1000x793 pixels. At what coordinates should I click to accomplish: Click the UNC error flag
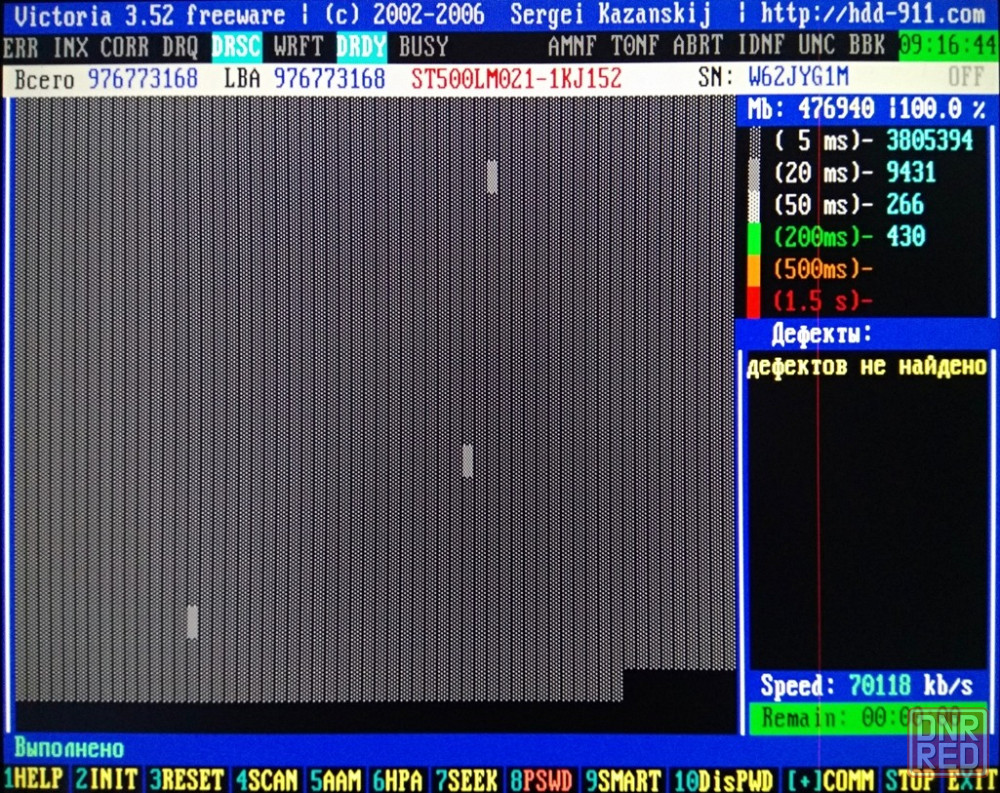tap(817, 46)
